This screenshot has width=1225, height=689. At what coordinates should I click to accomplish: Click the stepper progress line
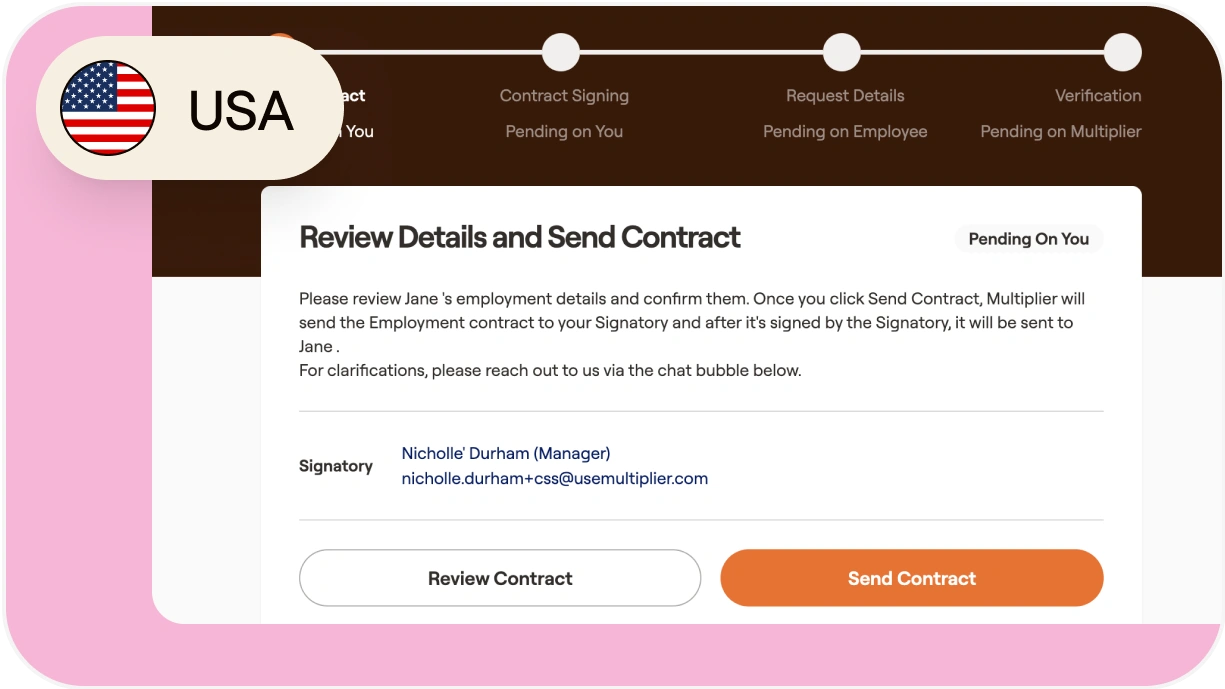point(700,51)
